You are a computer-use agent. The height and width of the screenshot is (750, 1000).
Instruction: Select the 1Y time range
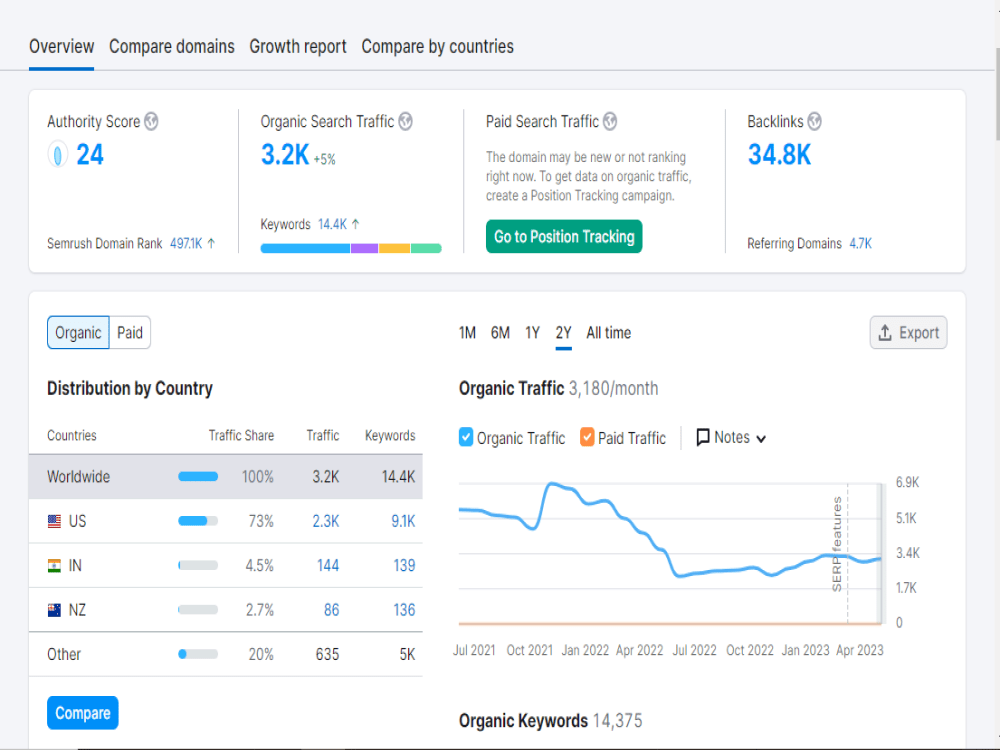(533, 333)
